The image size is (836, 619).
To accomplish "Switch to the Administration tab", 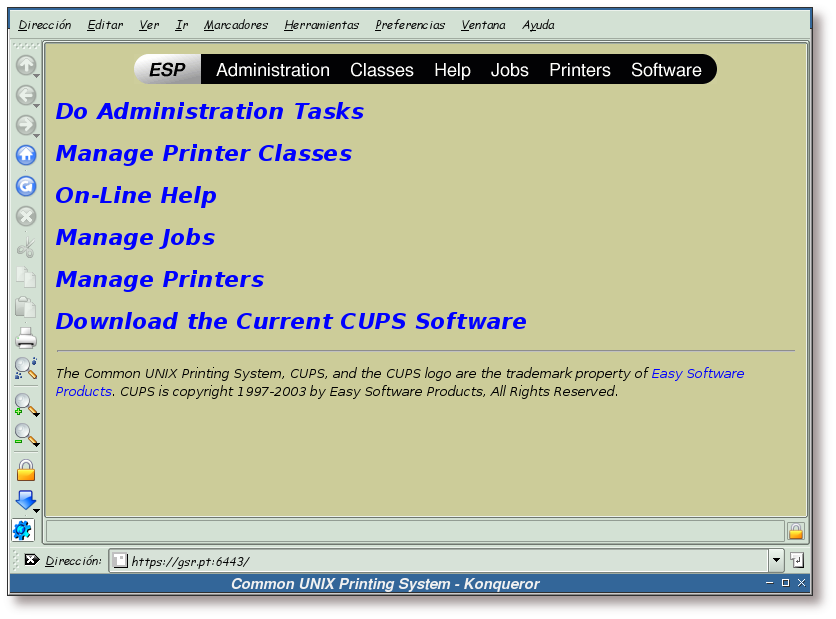I will 272,70.
